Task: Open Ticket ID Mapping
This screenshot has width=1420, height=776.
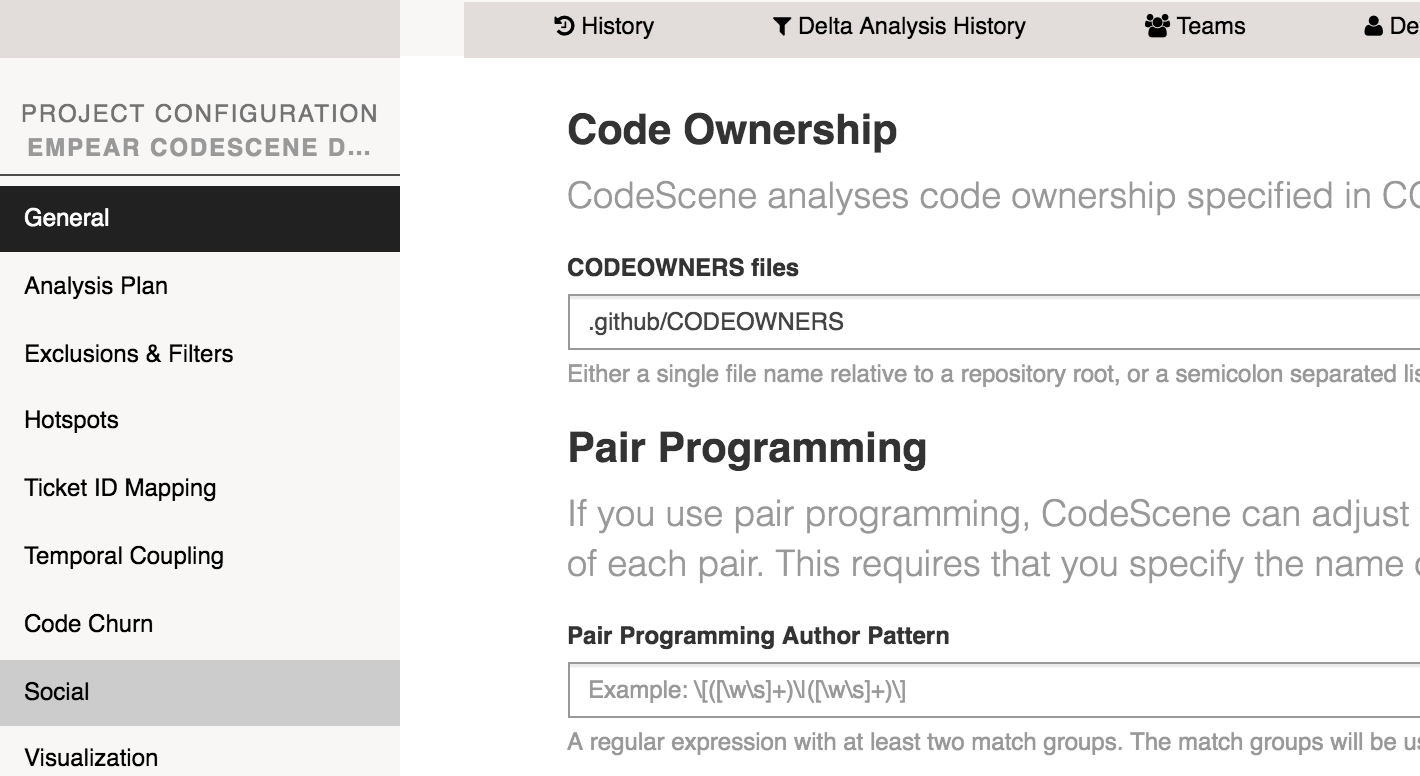Action: (x=120, y=488)
